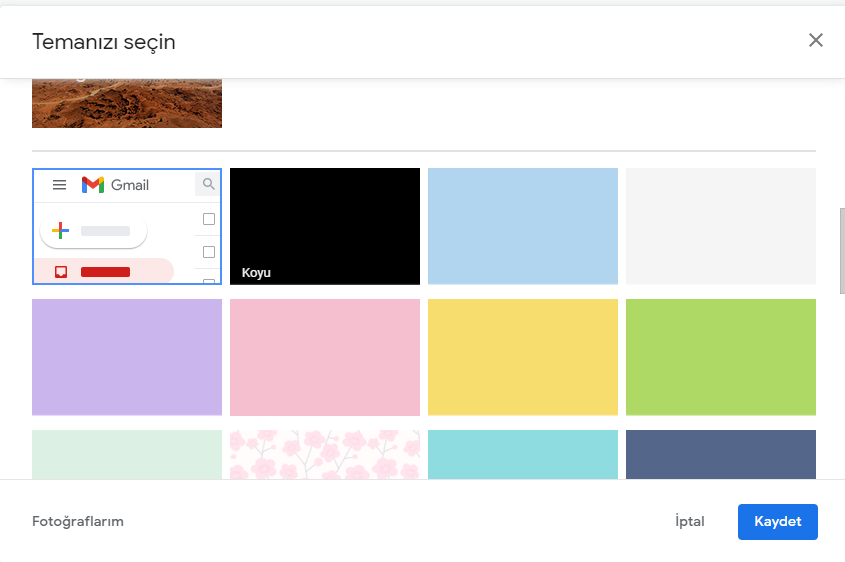
Task: Click the search magnifier in default theme preview
Action: pos(208,184)
